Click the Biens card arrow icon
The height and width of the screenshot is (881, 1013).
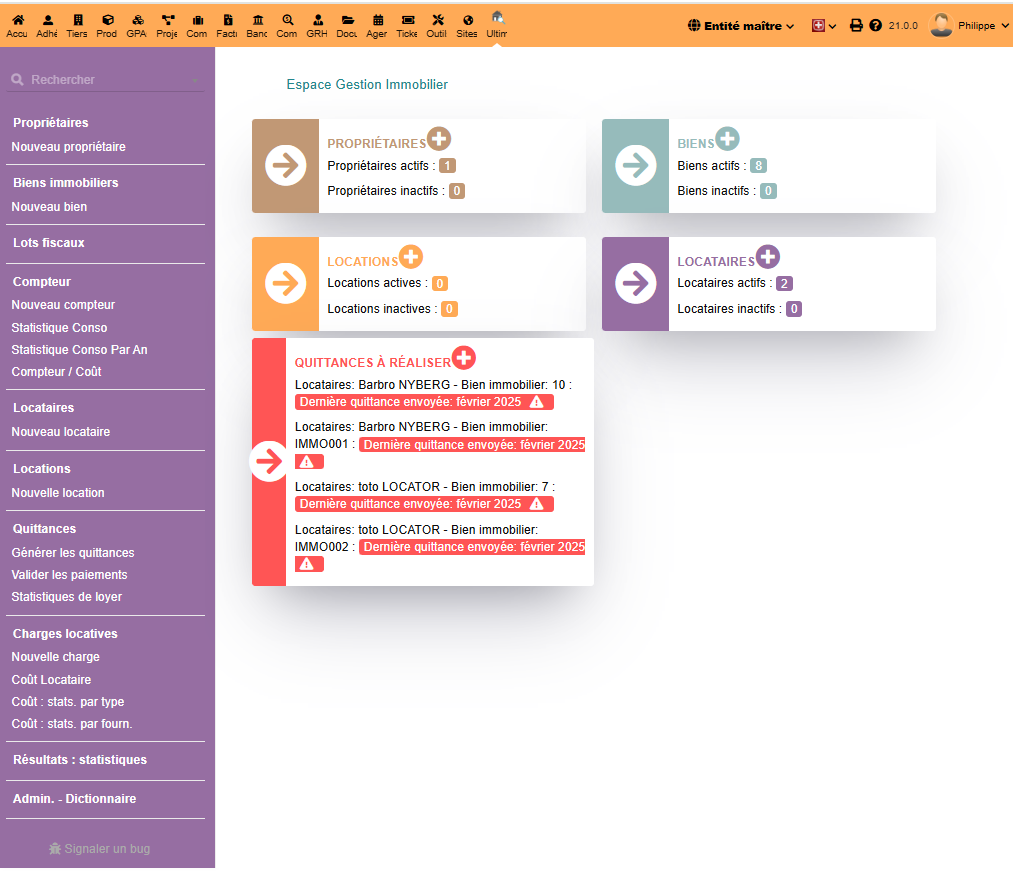pos(636,165)
